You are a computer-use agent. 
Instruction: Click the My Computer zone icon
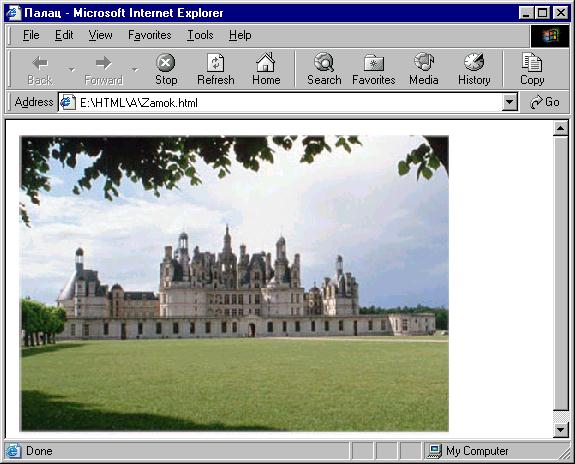[435, 451]
